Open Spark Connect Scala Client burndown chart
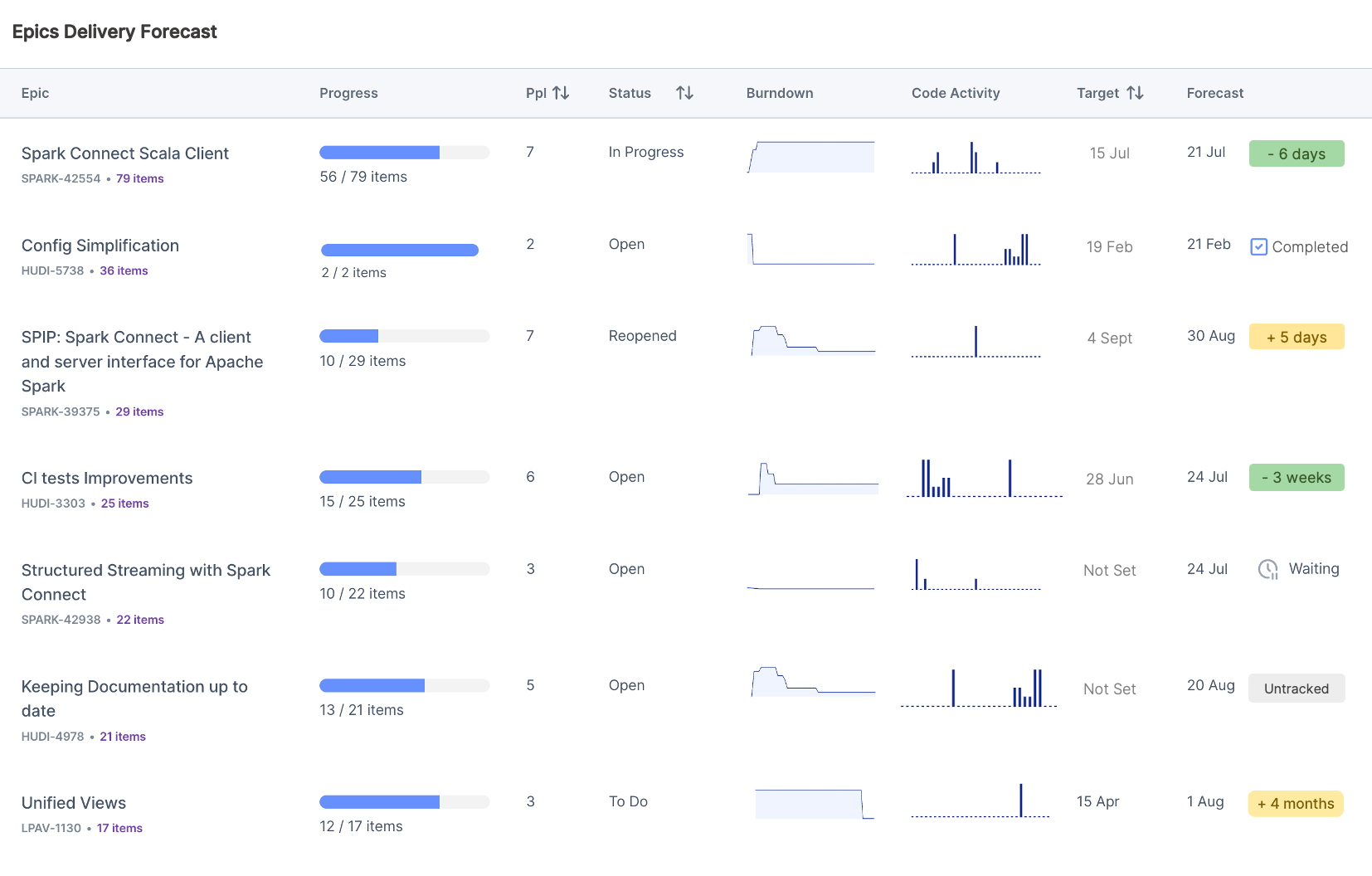1372x876 pixels. 811,157
